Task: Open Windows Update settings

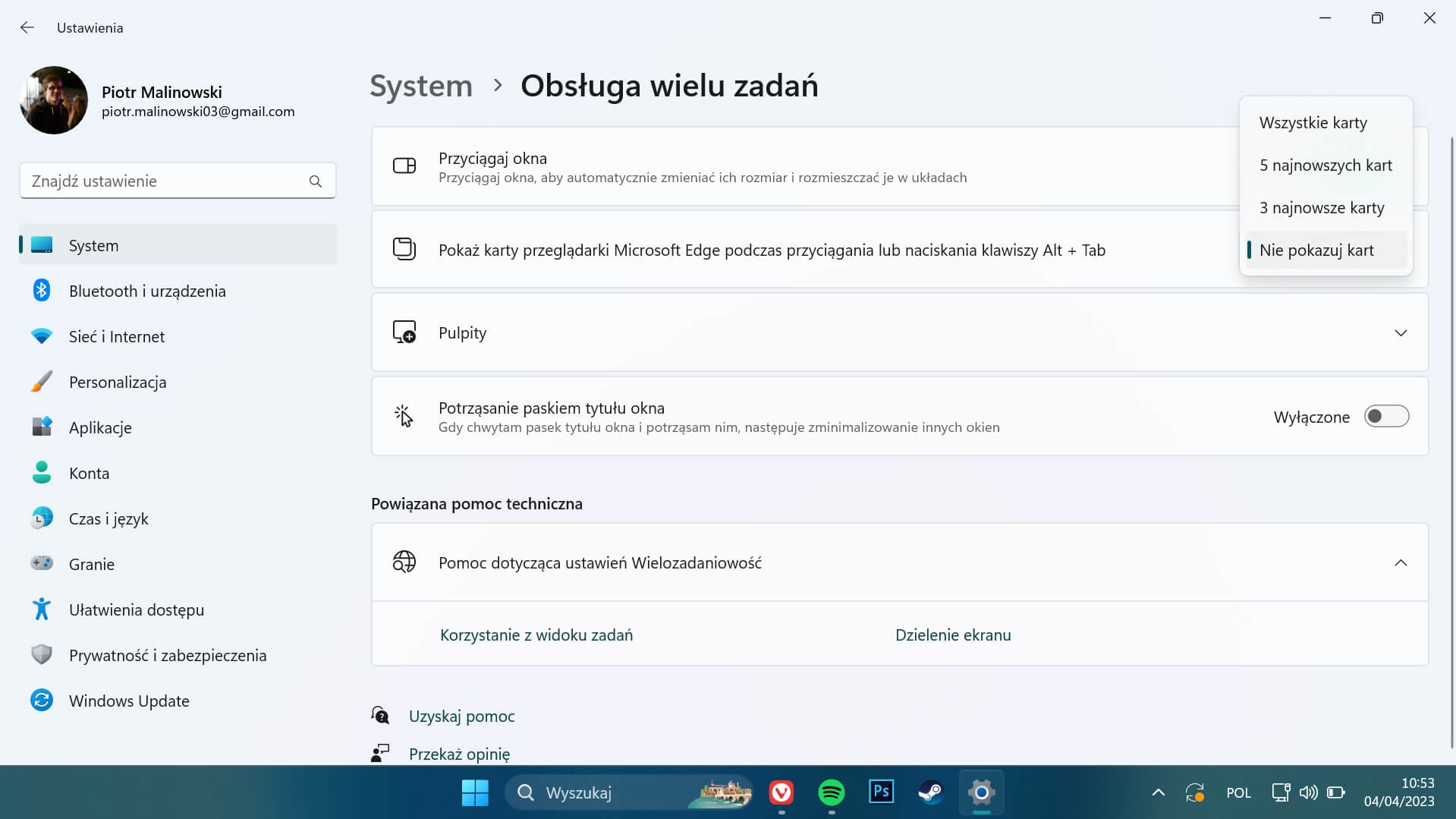Action: pyautogui.click(x=129, y=701)
